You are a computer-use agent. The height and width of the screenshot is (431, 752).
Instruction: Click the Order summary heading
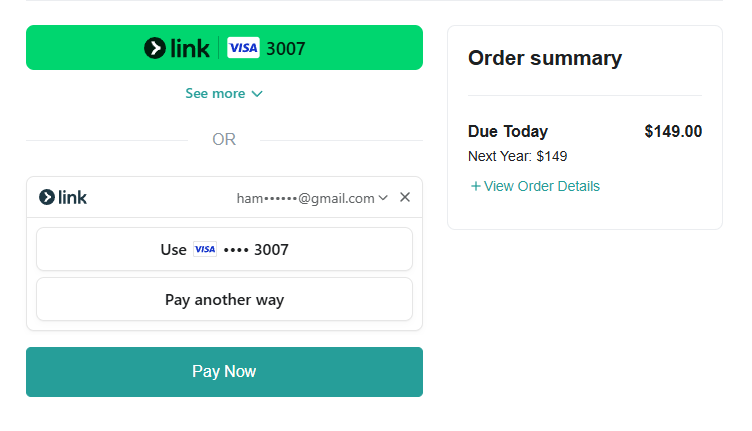tap(545, 58)
